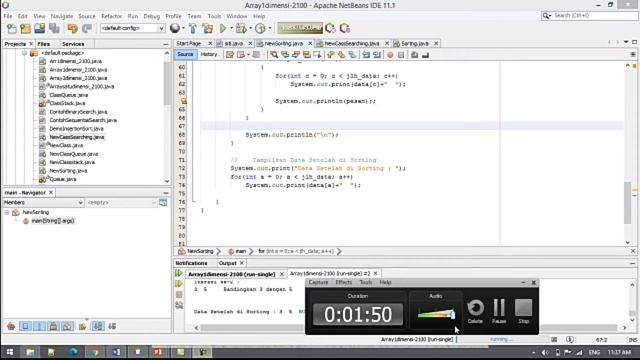Screen dimensions: 640x360
Task: Open the Notifications tab
Action: point(191,263)
